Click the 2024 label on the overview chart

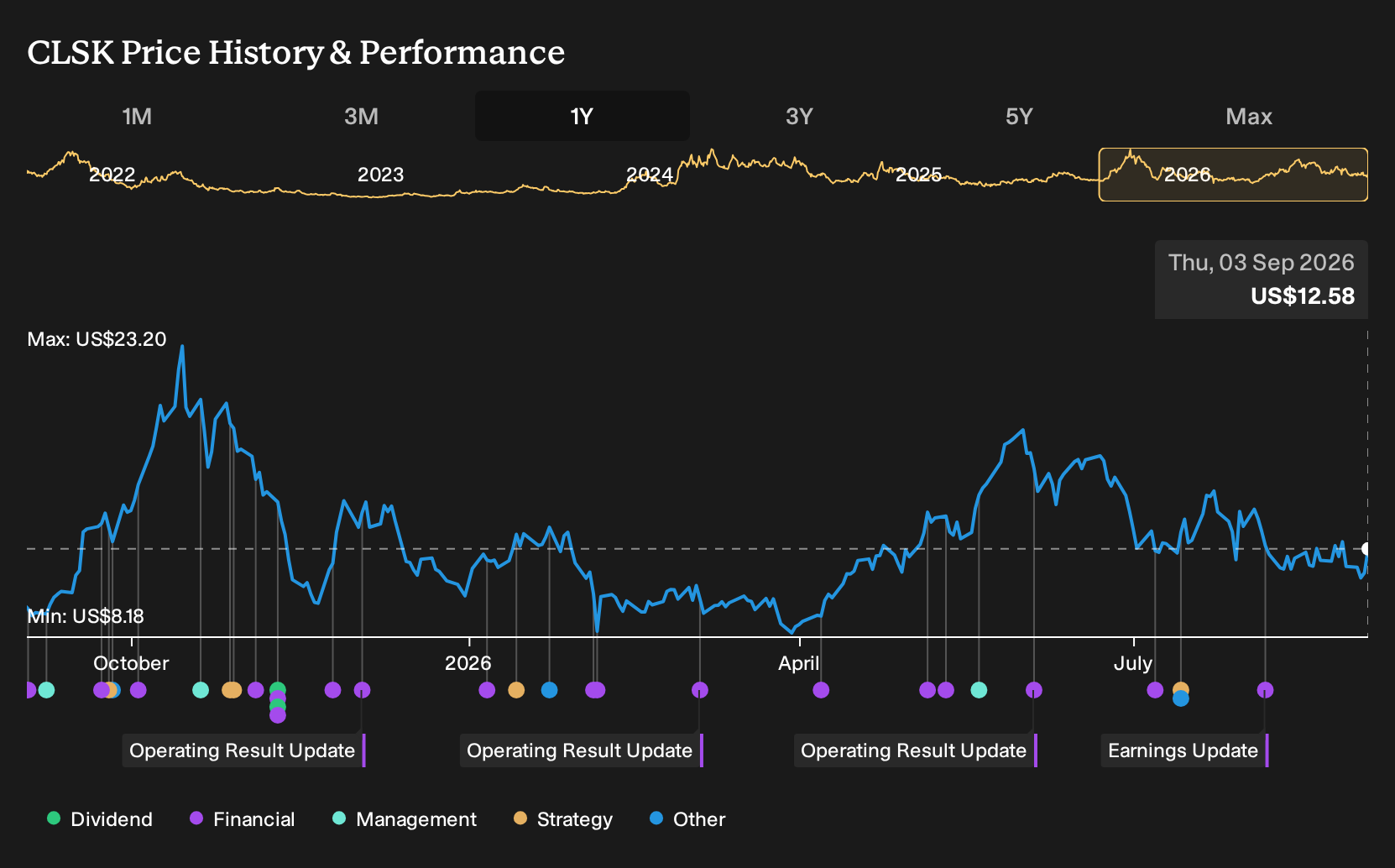pos(650,175)
